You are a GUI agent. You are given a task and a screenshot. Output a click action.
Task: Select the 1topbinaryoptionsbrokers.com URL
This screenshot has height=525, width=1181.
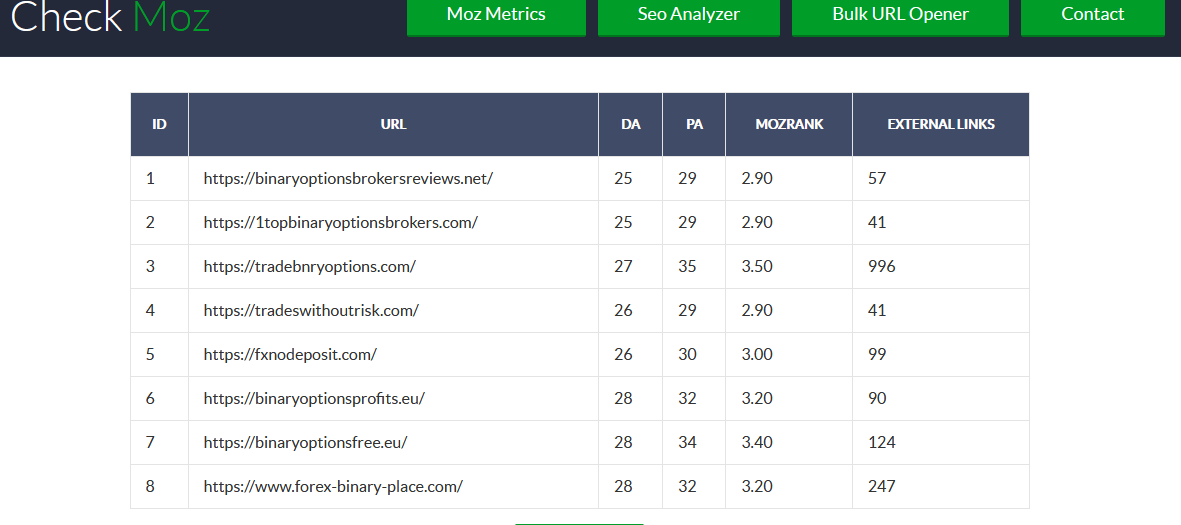coord(340,223)
